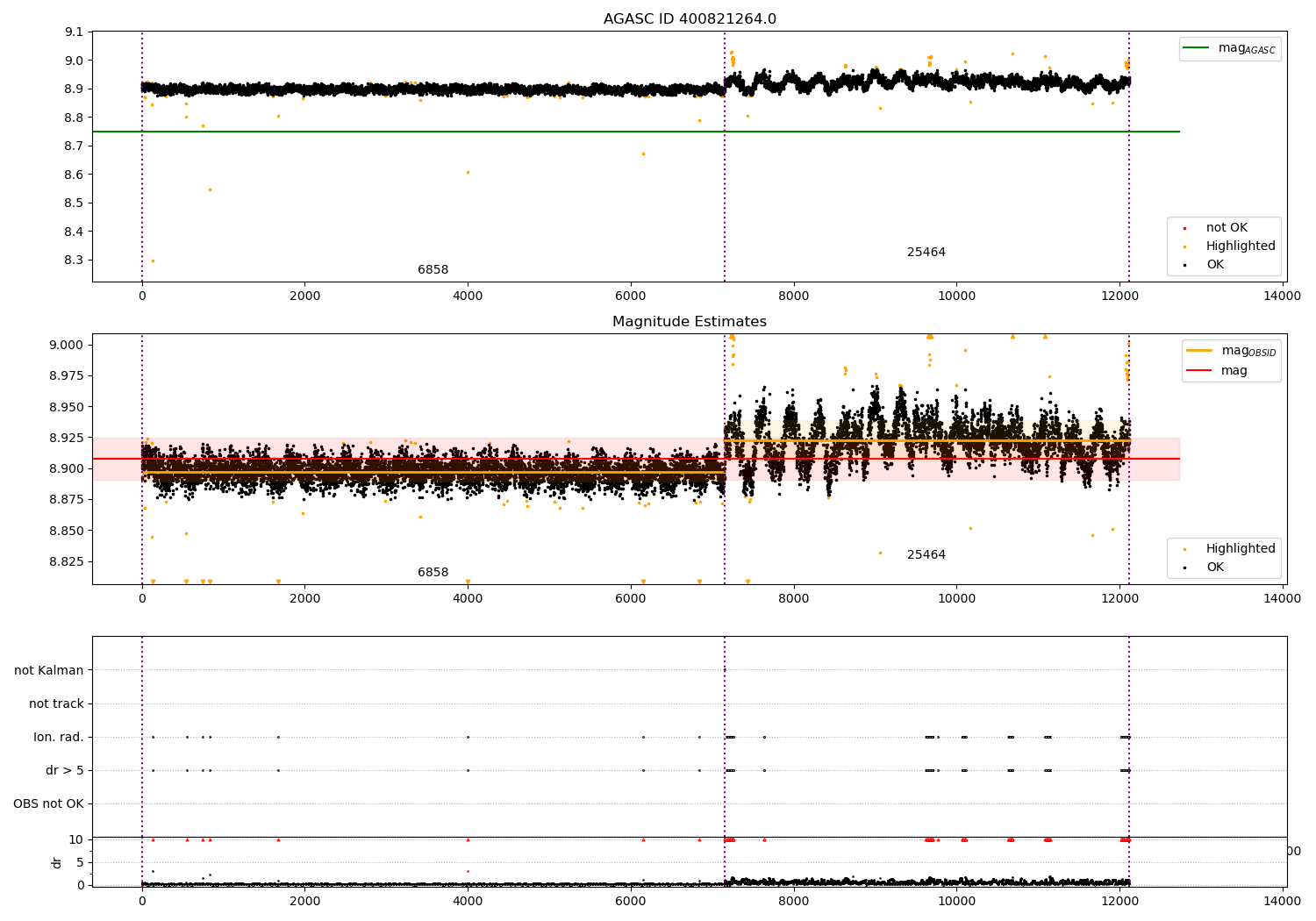Click the 'not Kalman' axis label

49,670
